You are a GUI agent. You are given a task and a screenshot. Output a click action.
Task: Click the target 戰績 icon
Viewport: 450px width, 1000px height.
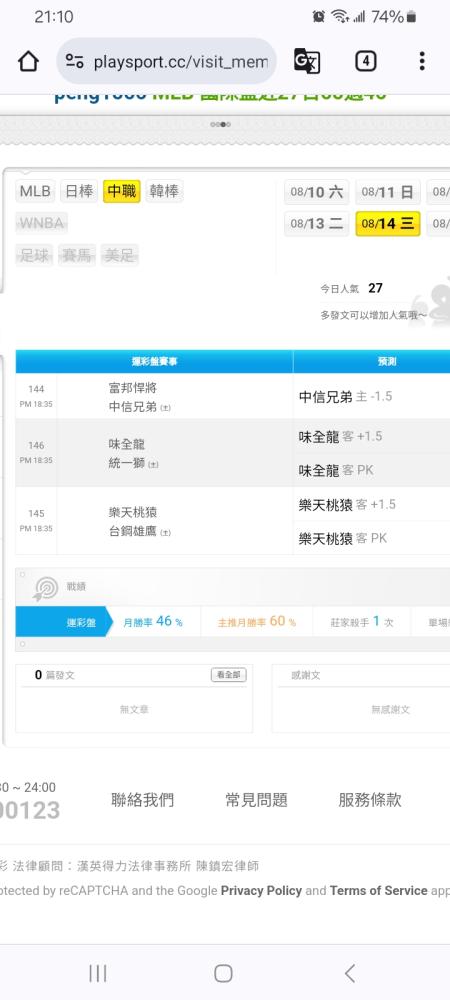[45, 588]
